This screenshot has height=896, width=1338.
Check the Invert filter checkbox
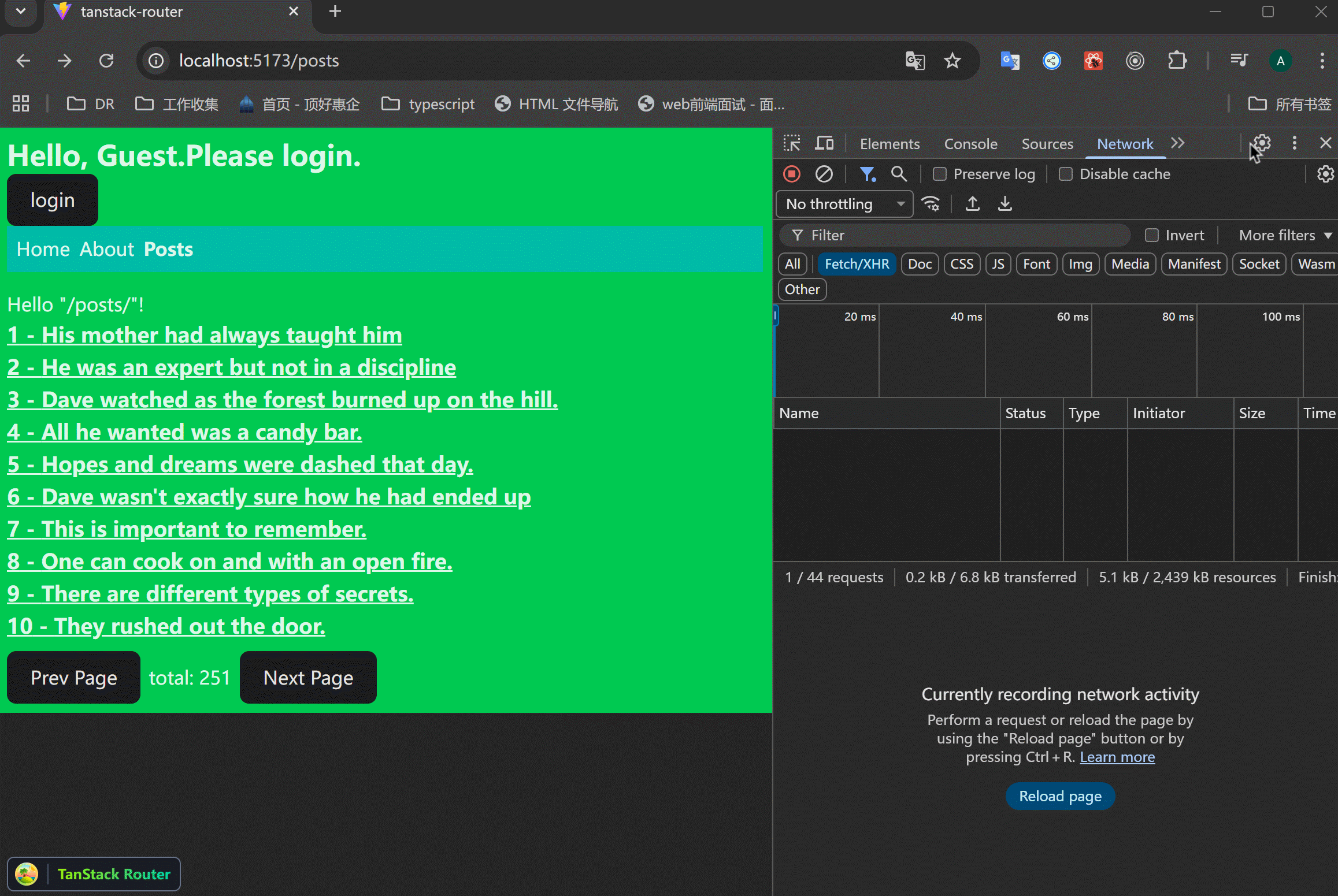[x=1152, y=235]
